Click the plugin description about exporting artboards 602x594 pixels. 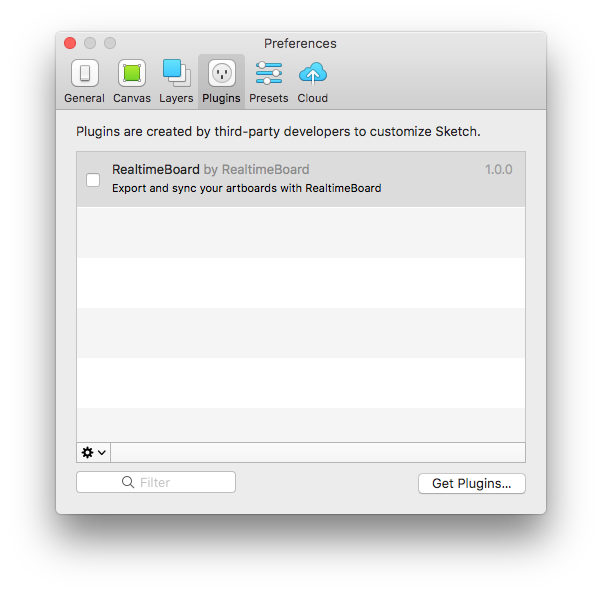click(x=246, y=188)
